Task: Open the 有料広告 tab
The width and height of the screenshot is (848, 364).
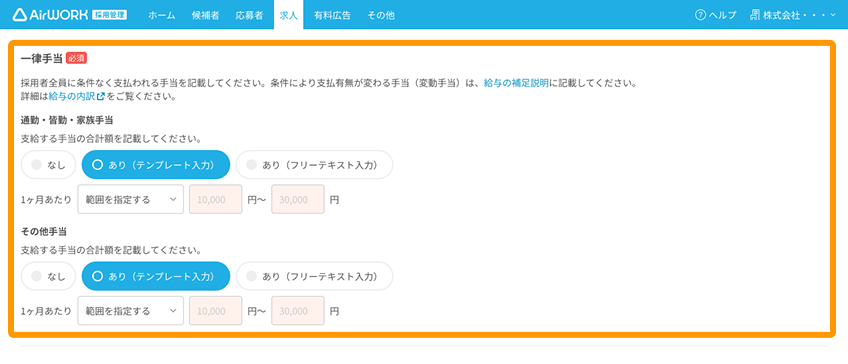Action: pos(332,15)
